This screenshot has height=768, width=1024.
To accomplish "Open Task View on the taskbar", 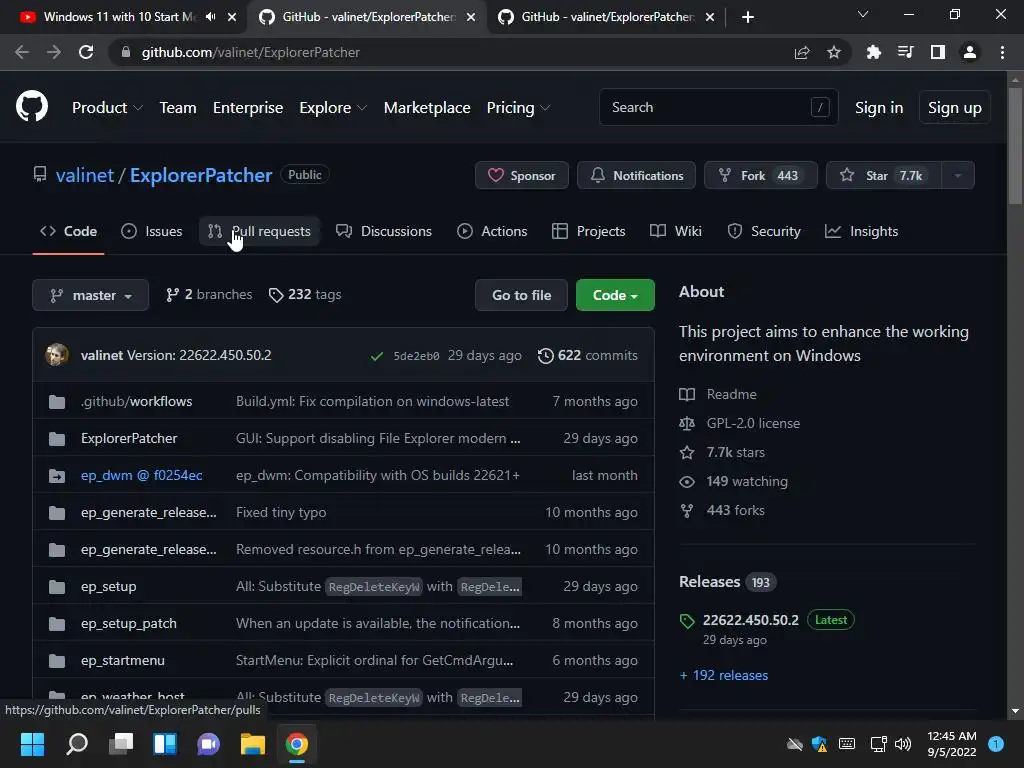I will click(121, 744).
